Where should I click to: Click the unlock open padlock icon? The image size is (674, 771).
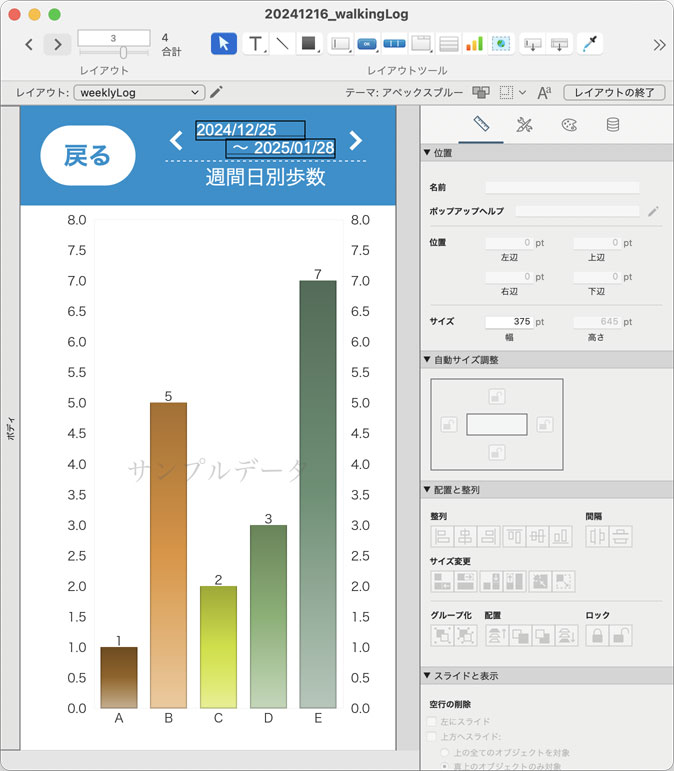tap(620, 635)
